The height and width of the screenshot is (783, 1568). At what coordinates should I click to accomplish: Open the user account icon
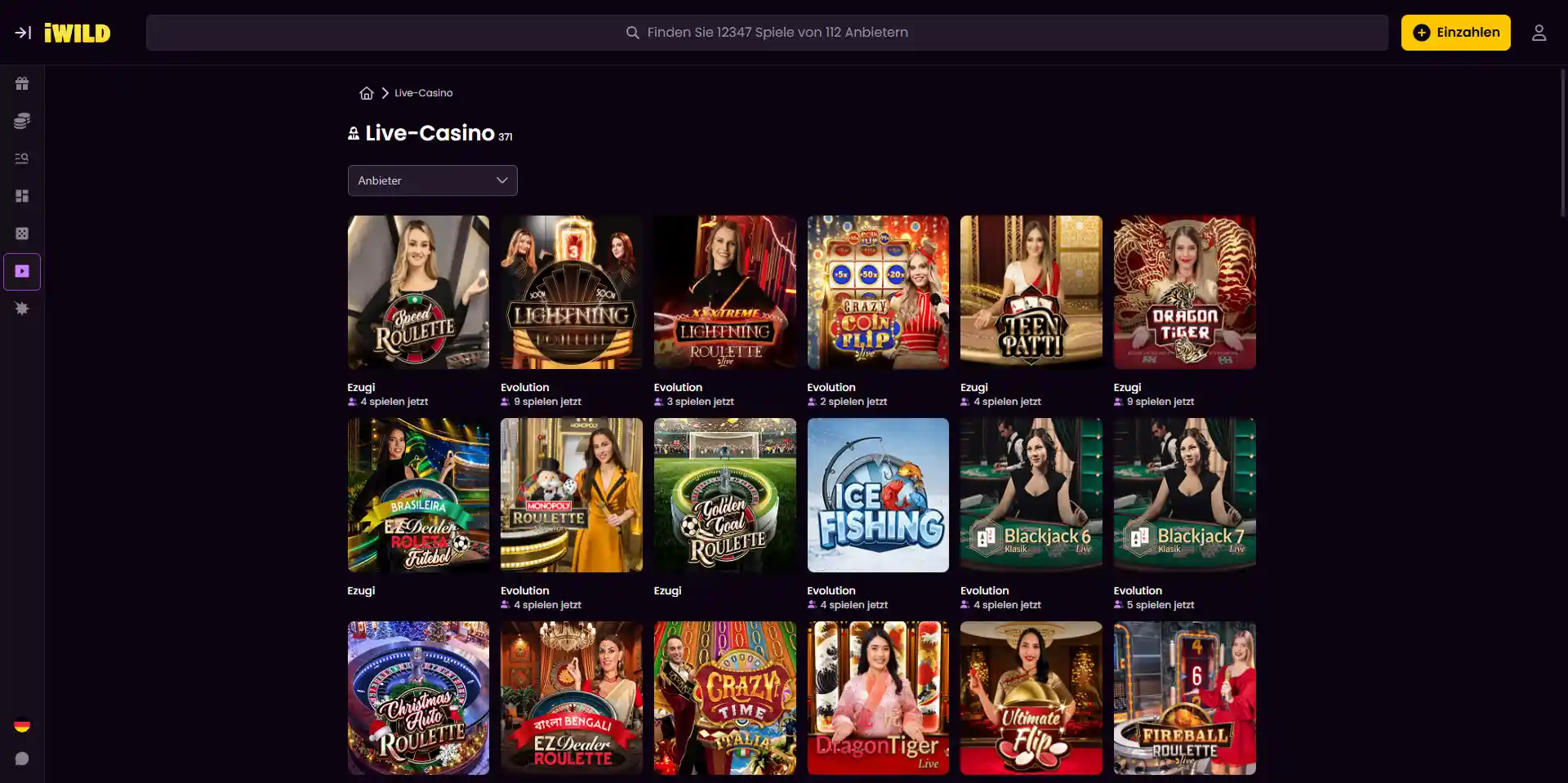(1539, 33)
